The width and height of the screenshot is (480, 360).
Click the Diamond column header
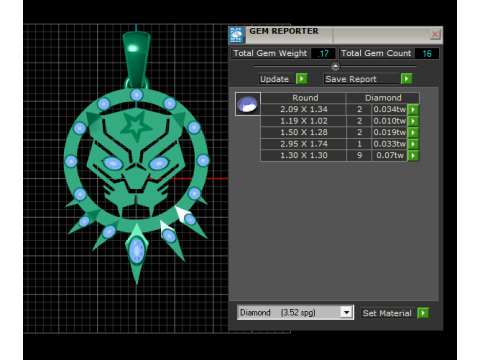click(x=383, y=98)
